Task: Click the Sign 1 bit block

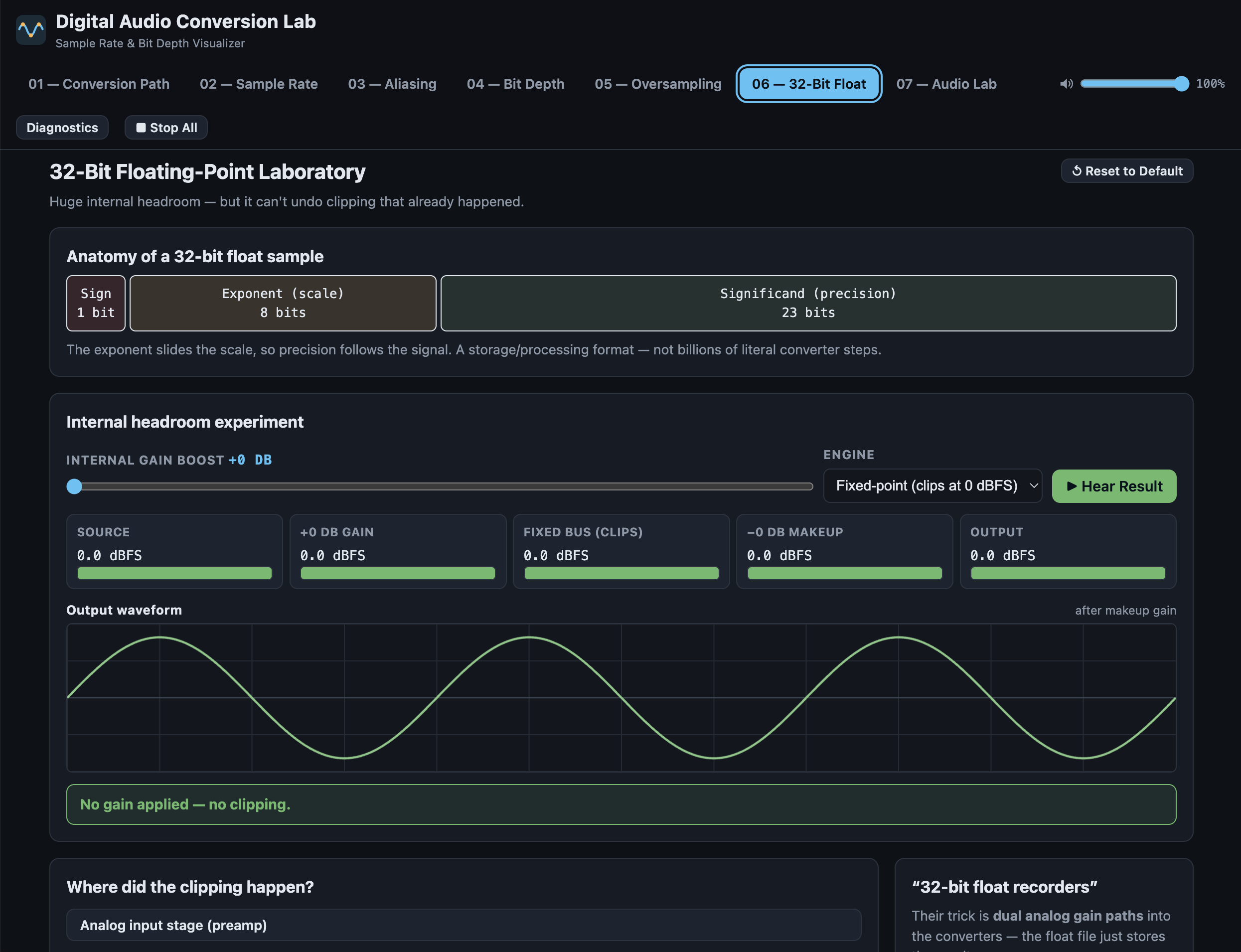Action: [96, 303]
